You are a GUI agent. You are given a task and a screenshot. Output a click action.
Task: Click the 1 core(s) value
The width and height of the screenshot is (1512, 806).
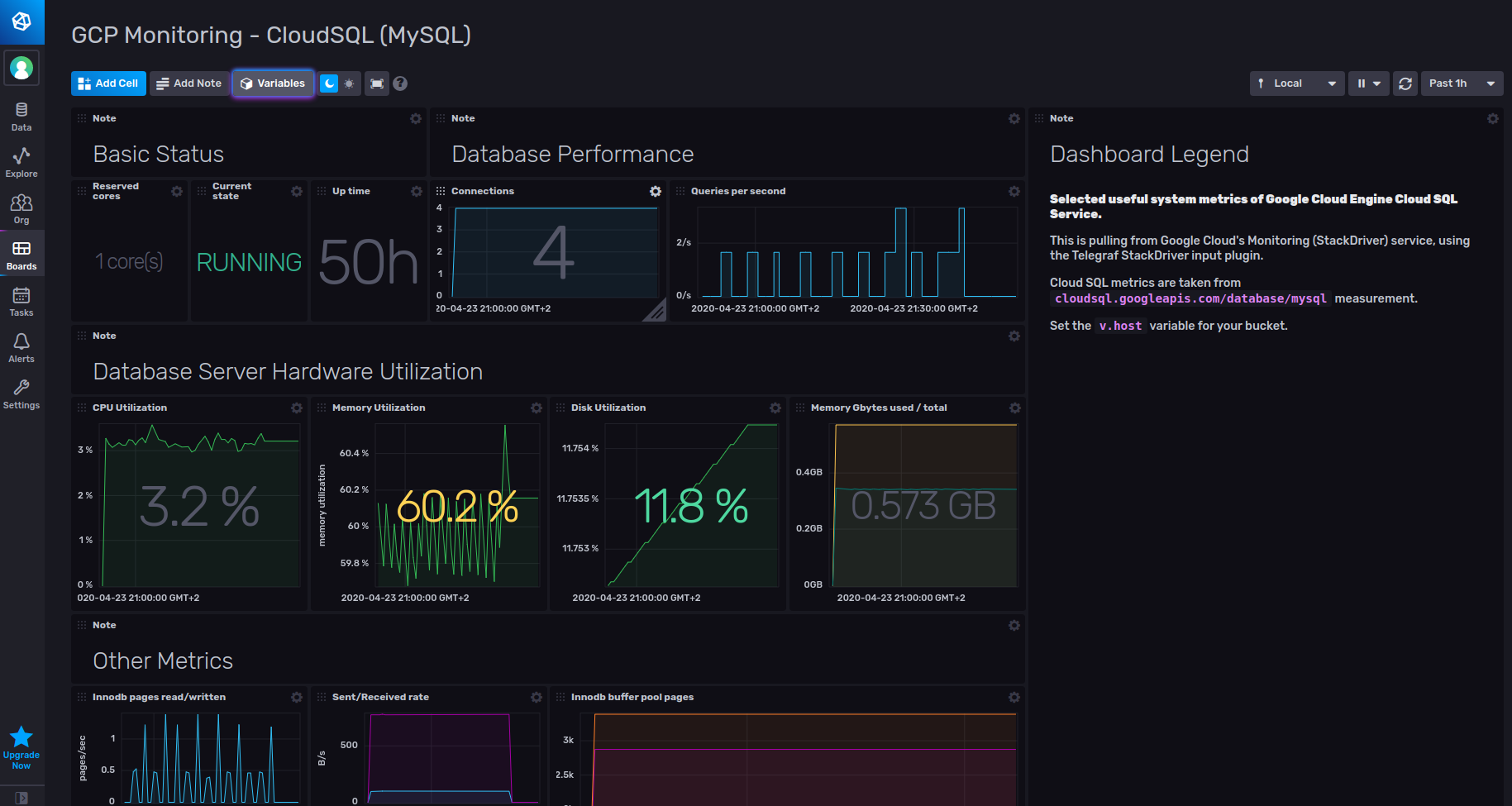pos(129,261)
